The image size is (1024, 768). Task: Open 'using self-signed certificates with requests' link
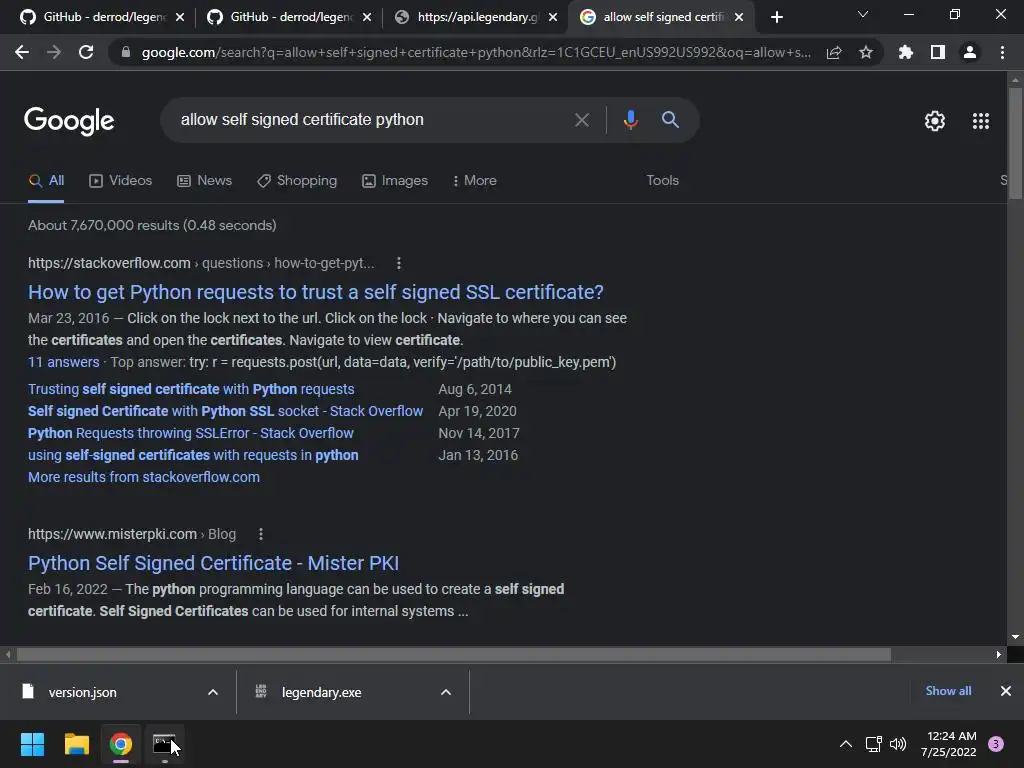click(x=193, y=455)
